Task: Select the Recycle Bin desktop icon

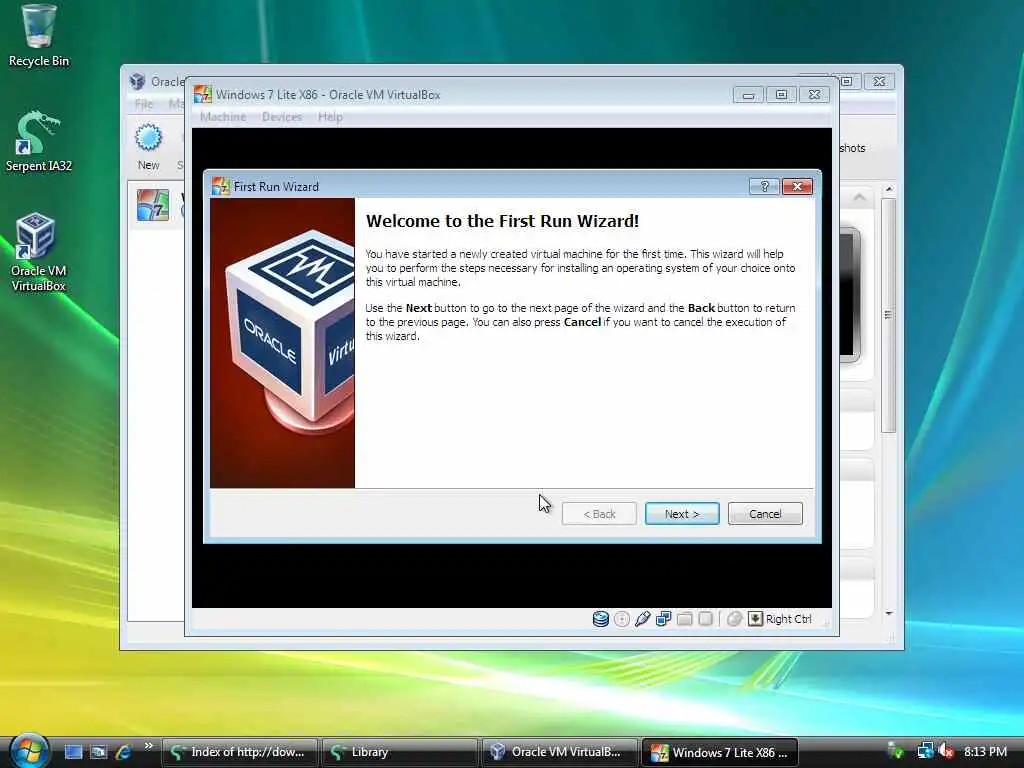Action: point(39,36)
